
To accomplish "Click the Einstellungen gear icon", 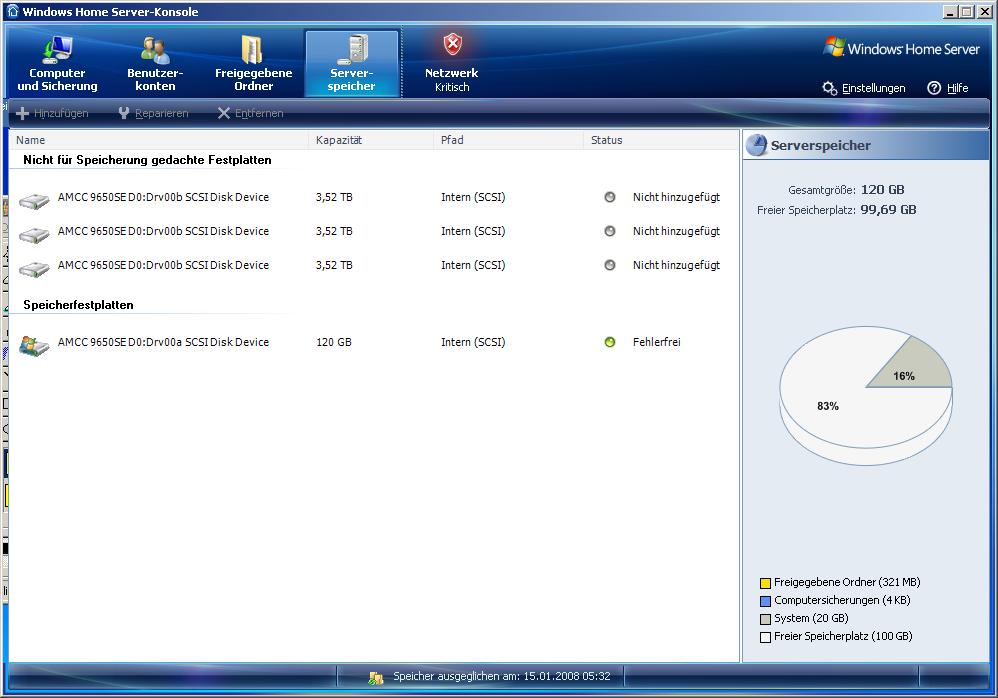I will tap(829, 88).
